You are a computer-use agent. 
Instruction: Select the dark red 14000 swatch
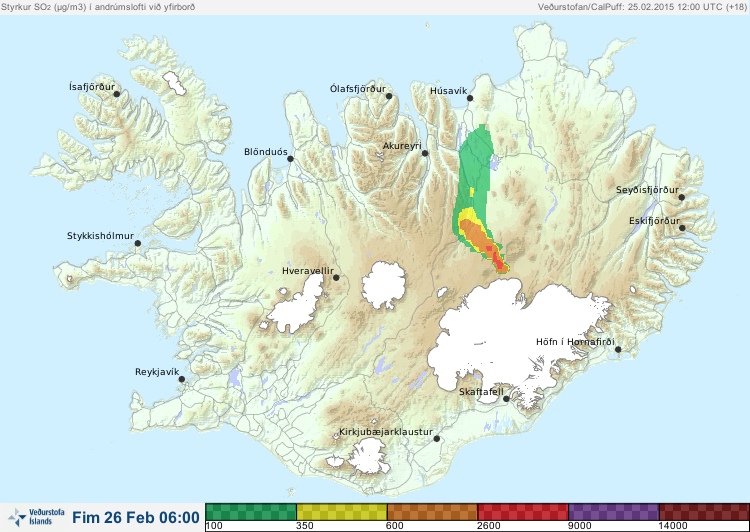pos(704,512)
